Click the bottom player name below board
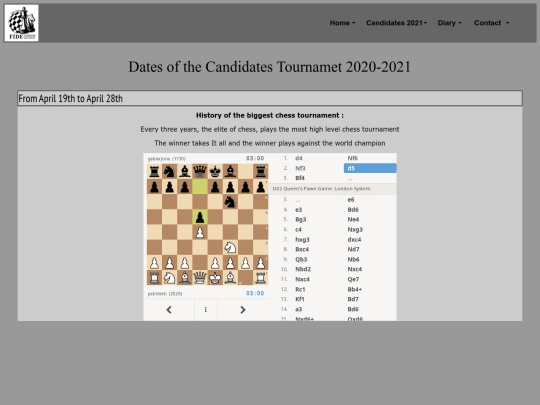This screenshot has height=405, width=540. click(x=165, y=294)
